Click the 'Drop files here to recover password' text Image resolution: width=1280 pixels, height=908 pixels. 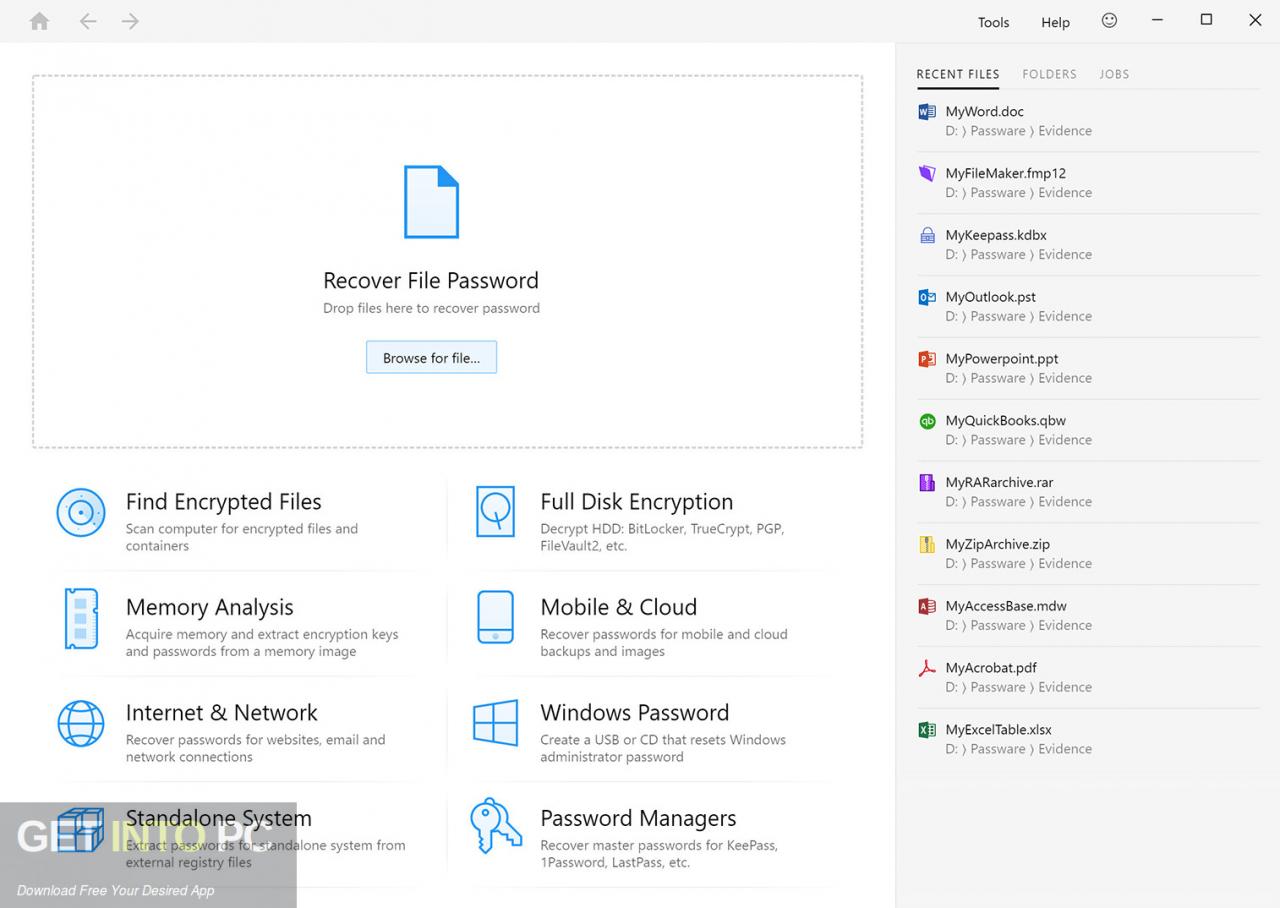[431, 308]
